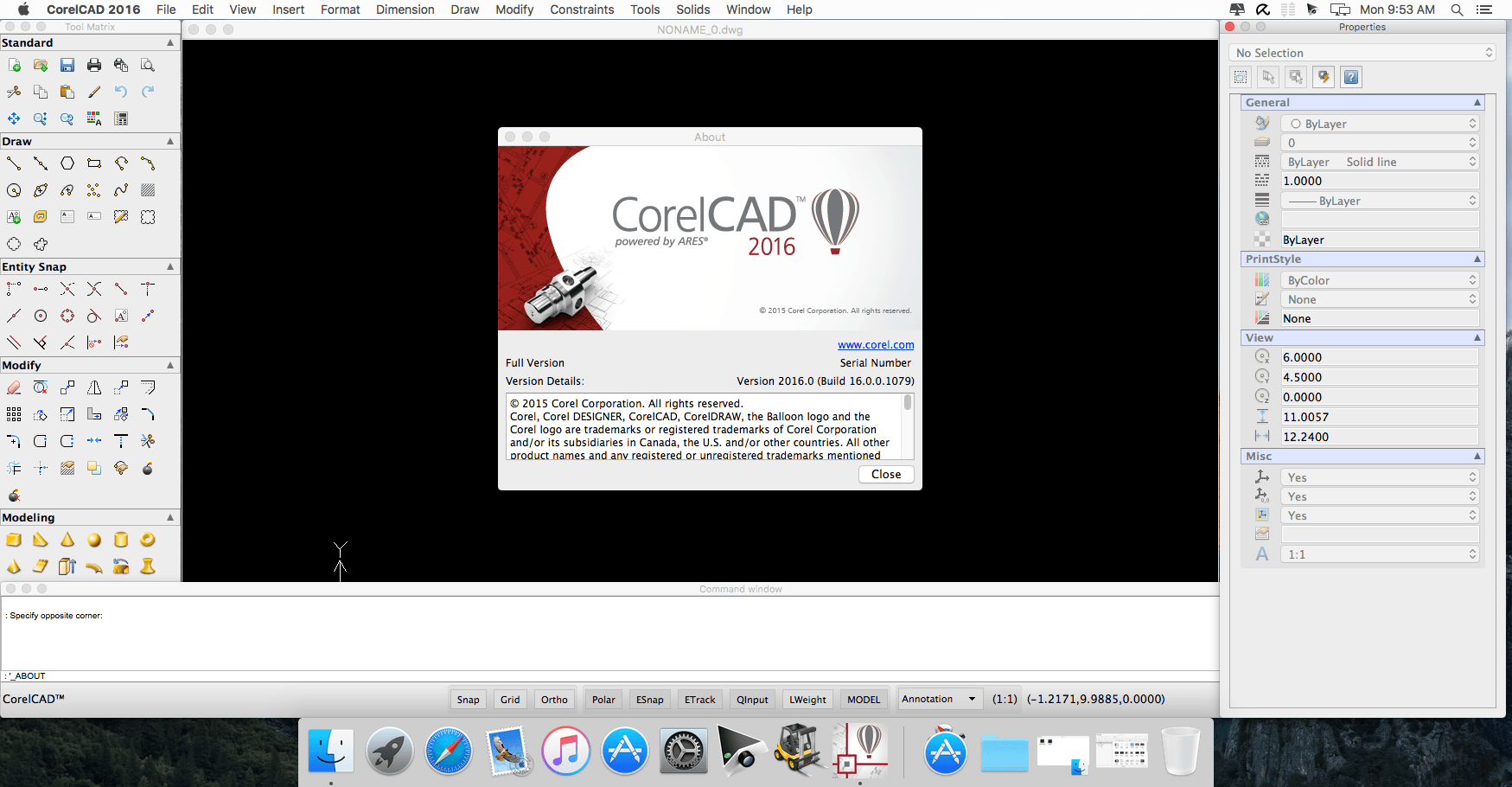Select the Pan tool with four arrows

pos(14,118)
